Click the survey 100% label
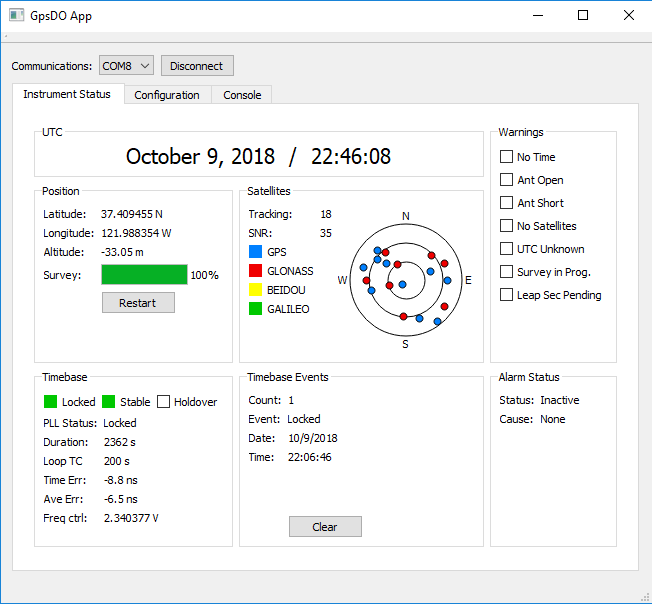The image size is (654, 606). coord(204,275)
